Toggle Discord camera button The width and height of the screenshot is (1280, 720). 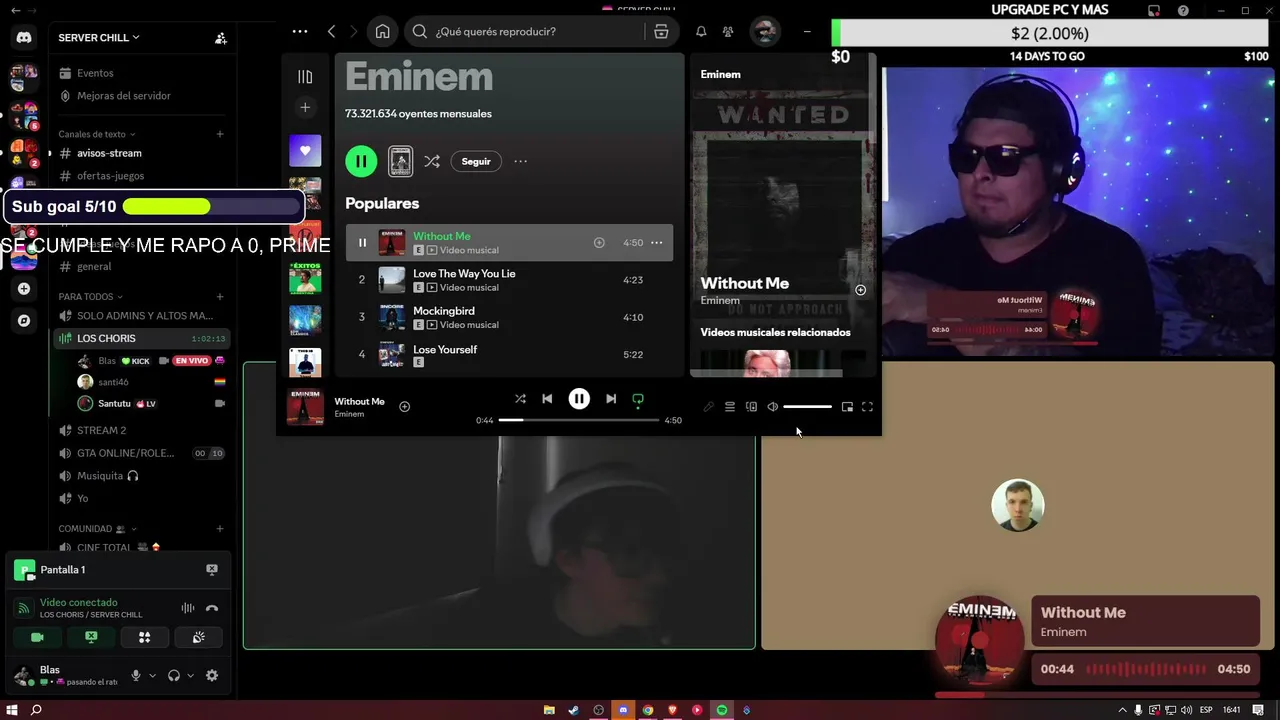click(x=37, y=637)
